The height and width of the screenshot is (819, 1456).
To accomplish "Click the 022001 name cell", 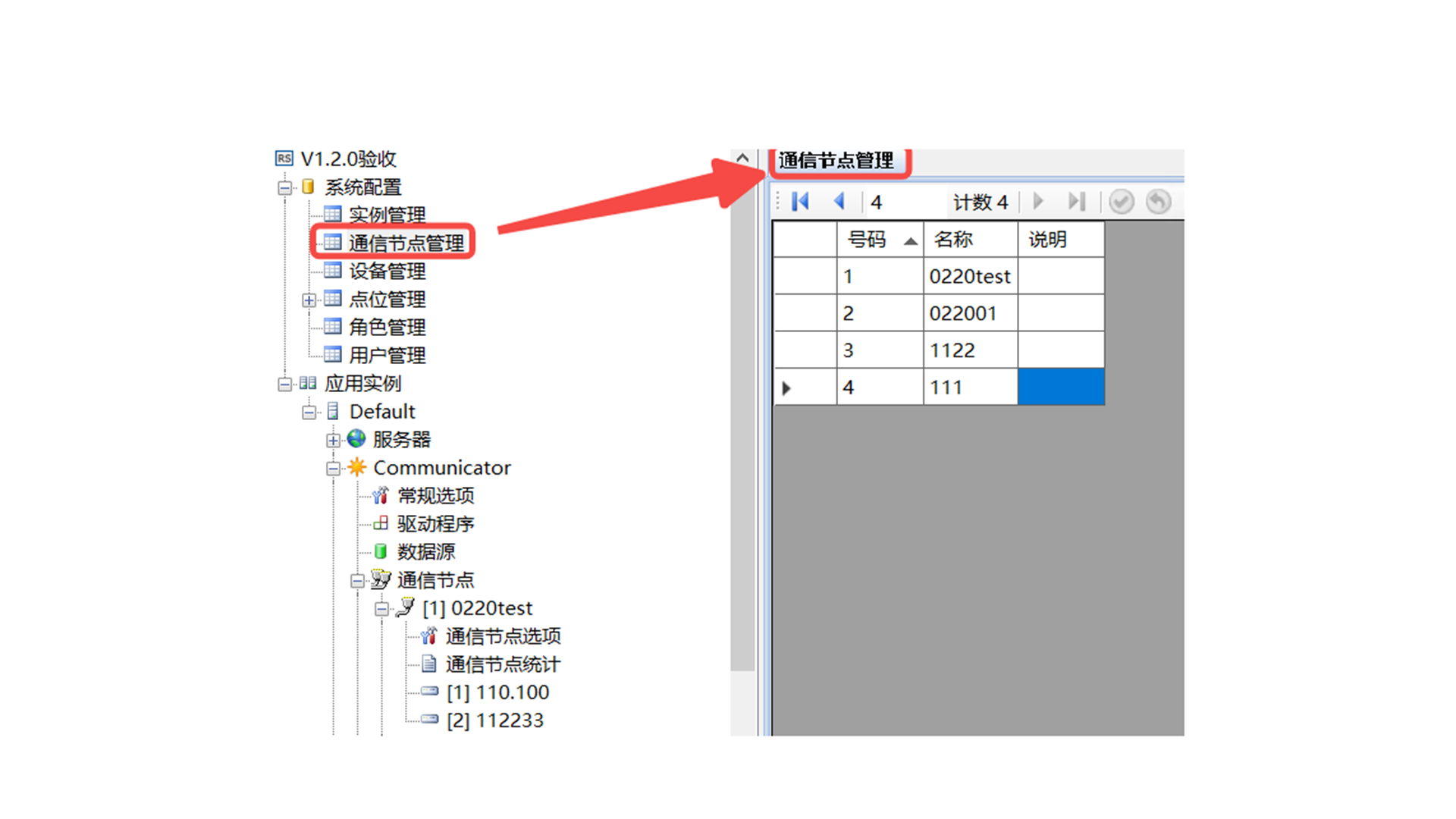I will (971, 313).
